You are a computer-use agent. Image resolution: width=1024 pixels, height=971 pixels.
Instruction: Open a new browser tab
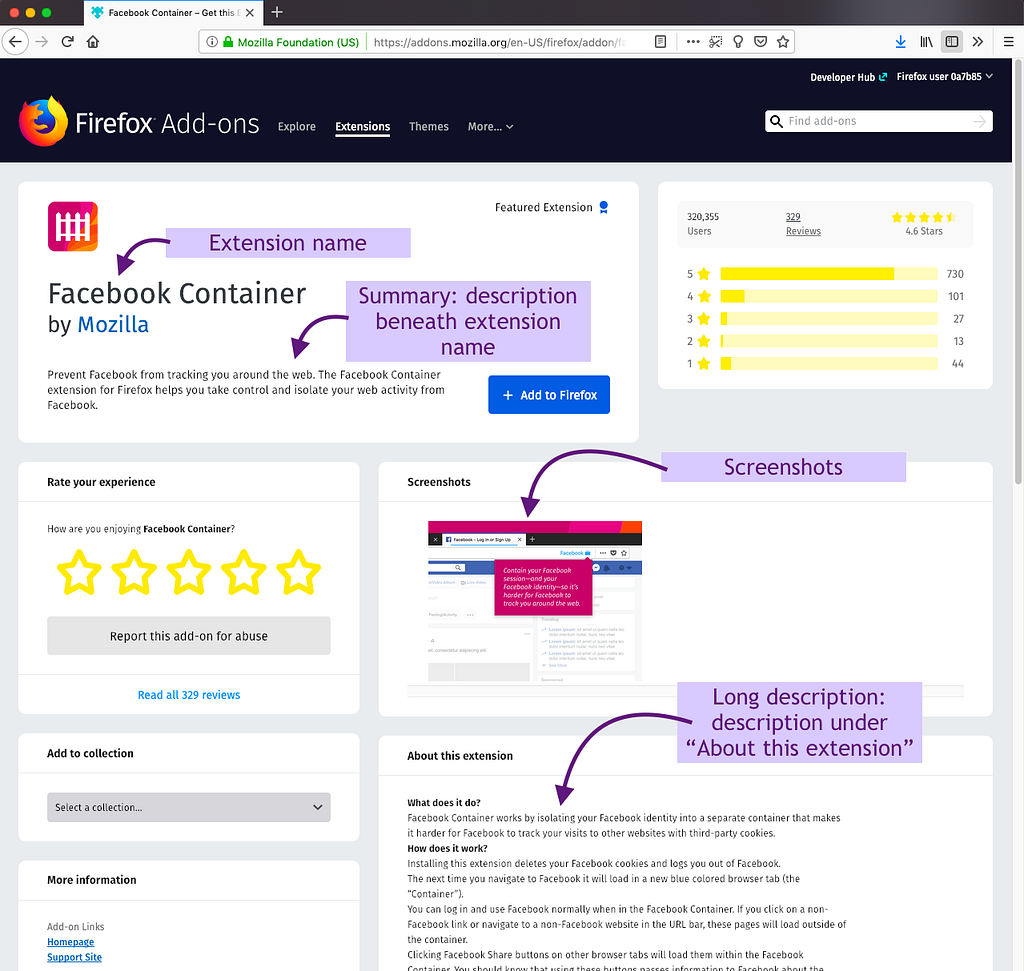[277, 12]
